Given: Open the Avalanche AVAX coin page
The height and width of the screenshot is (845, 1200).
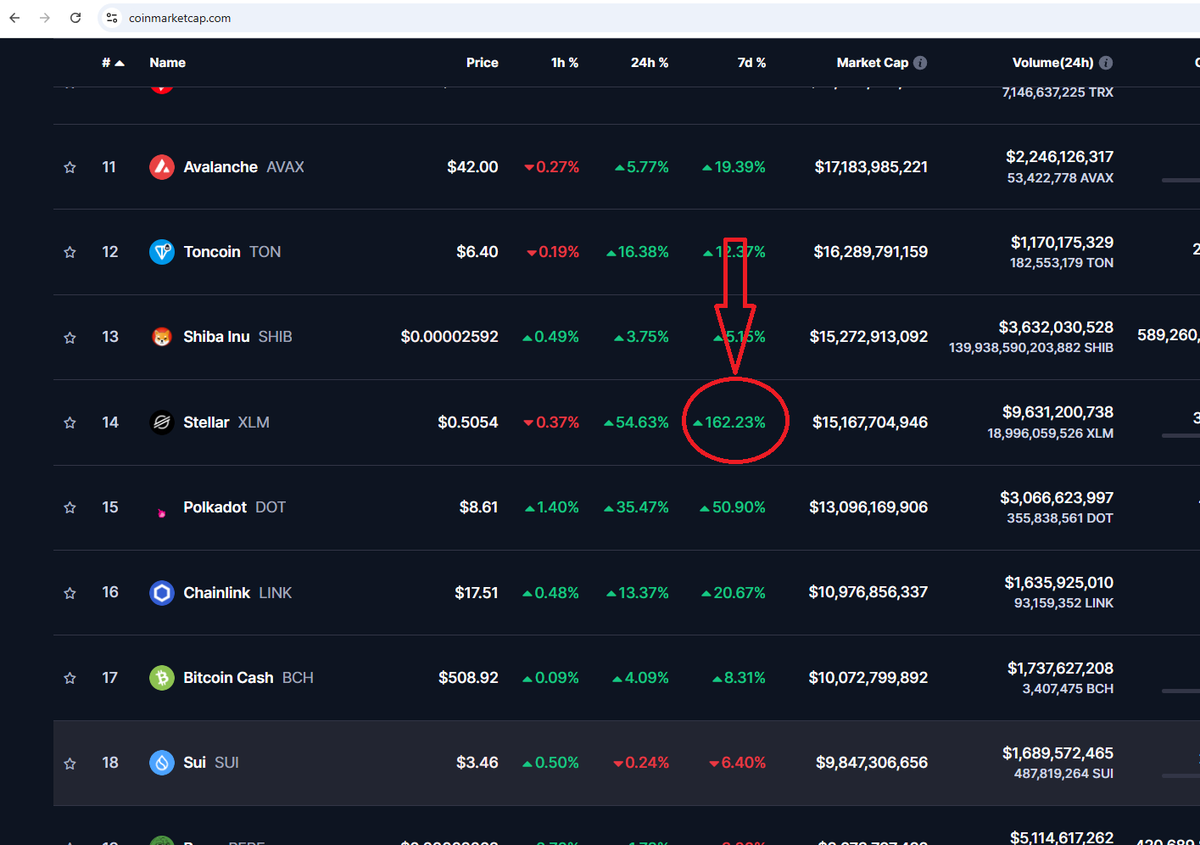Looking at the screenshot, I should pyautogui.click(x=244, y=167).
